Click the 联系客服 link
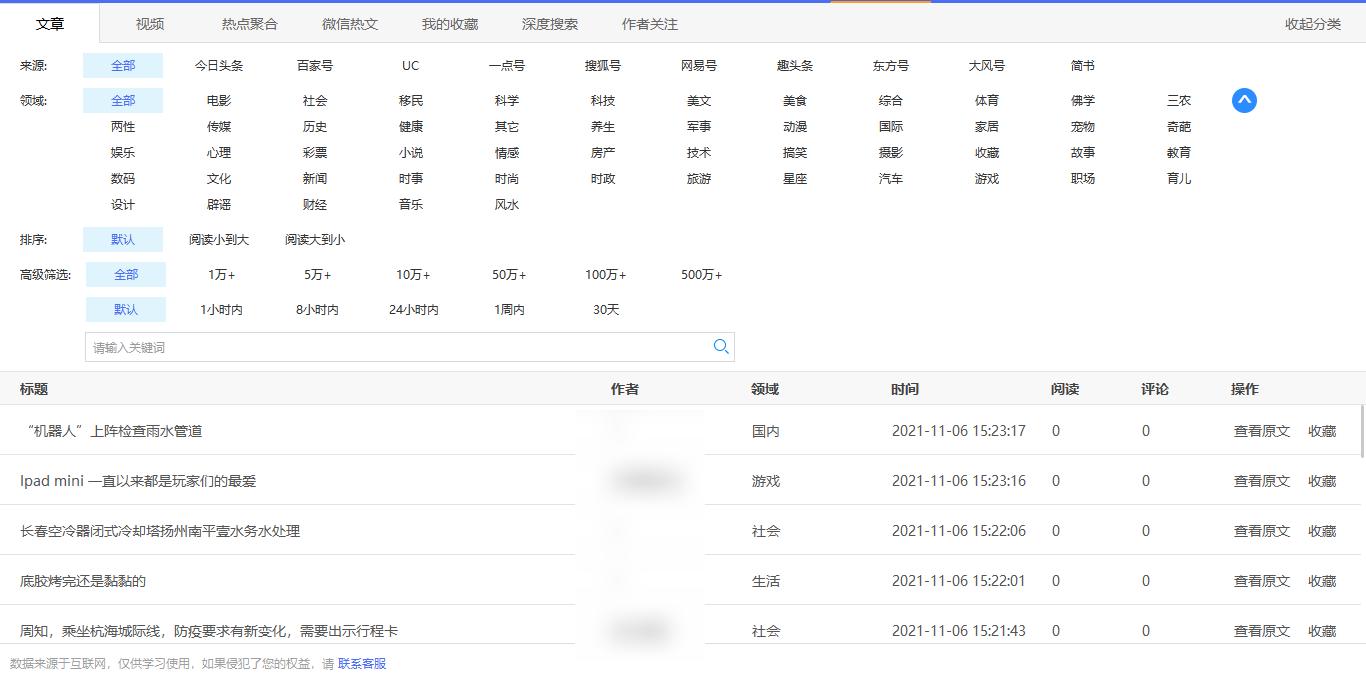The width and height of the screenshot is (1366, 683). [361, 663]
